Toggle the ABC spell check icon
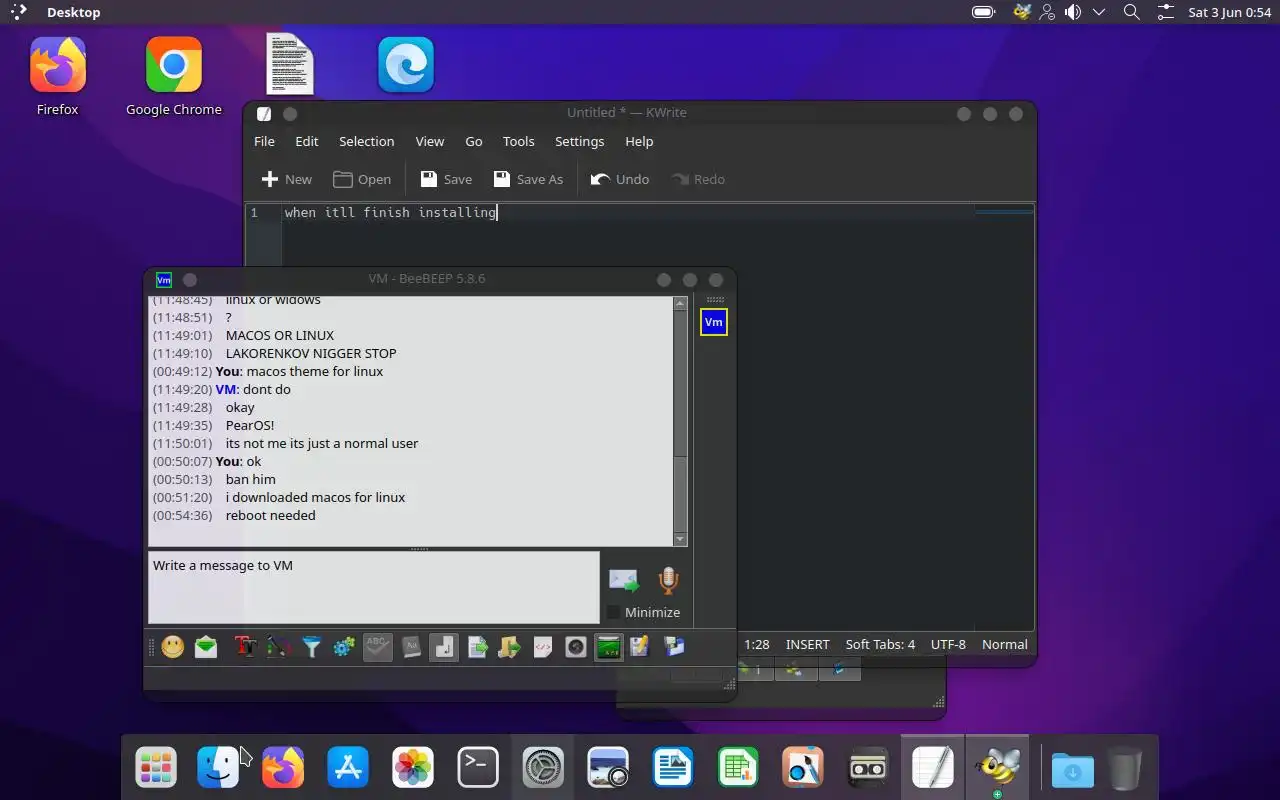This screenshot has height=800, width=1280. (x=377, y=647)
